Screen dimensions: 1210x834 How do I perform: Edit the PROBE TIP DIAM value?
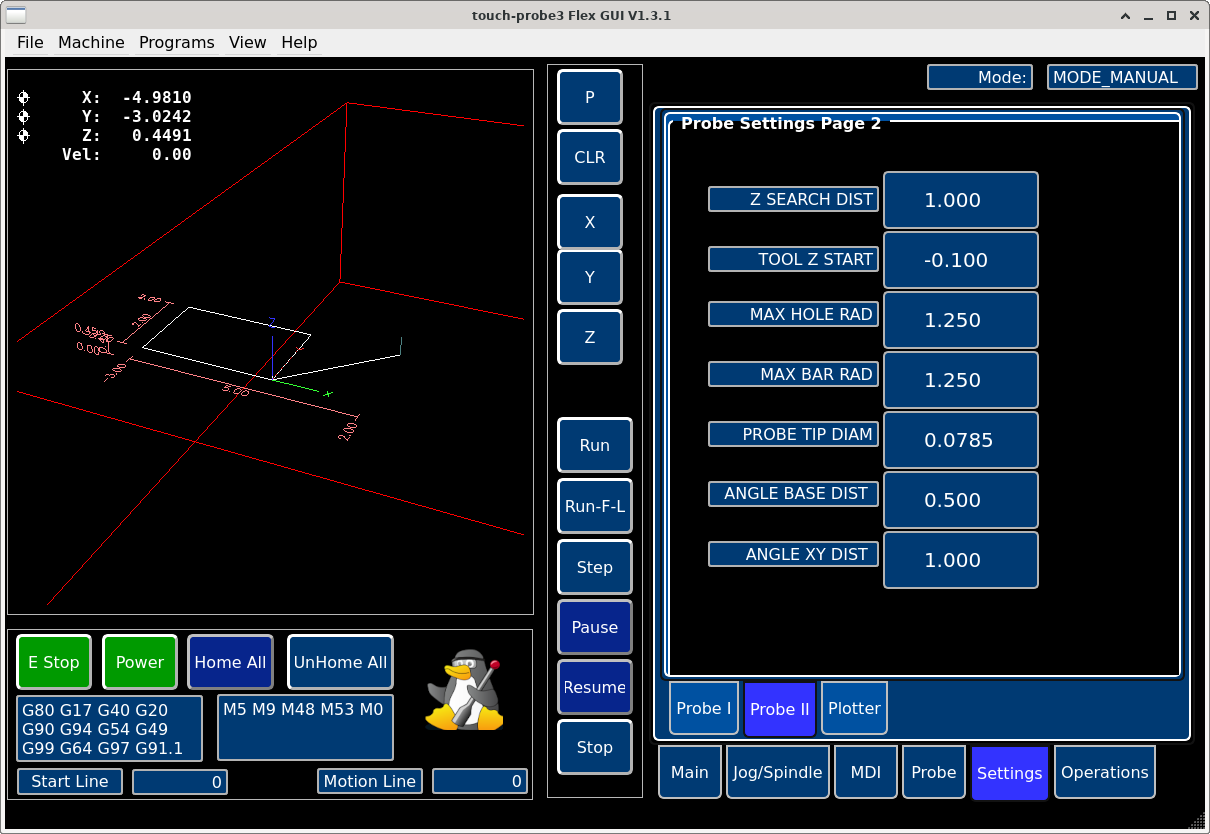click(960, 440)
